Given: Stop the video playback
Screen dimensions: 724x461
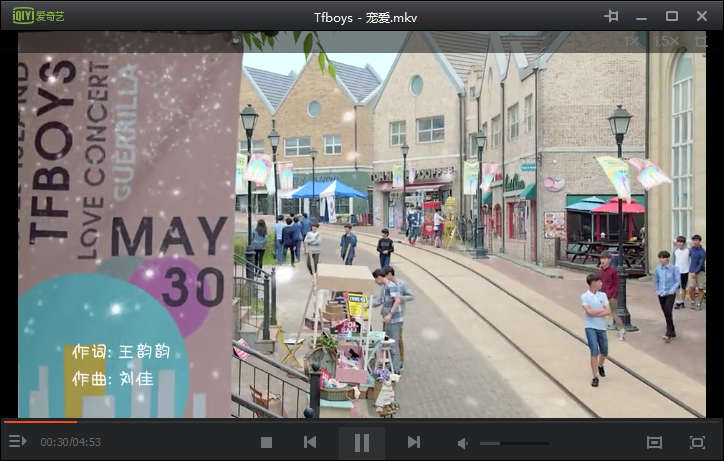Looking at the screenshot, I should pos(266,442).
